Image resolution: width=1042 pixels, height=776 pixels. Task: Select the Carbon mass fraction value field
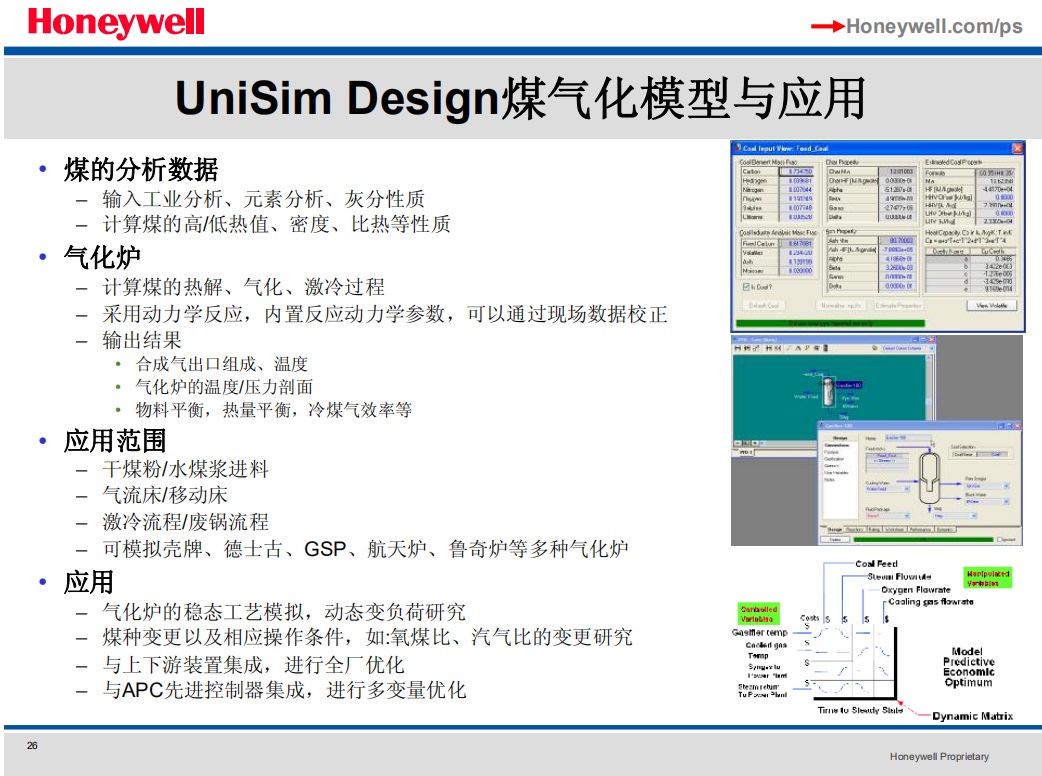coord(796,171)
